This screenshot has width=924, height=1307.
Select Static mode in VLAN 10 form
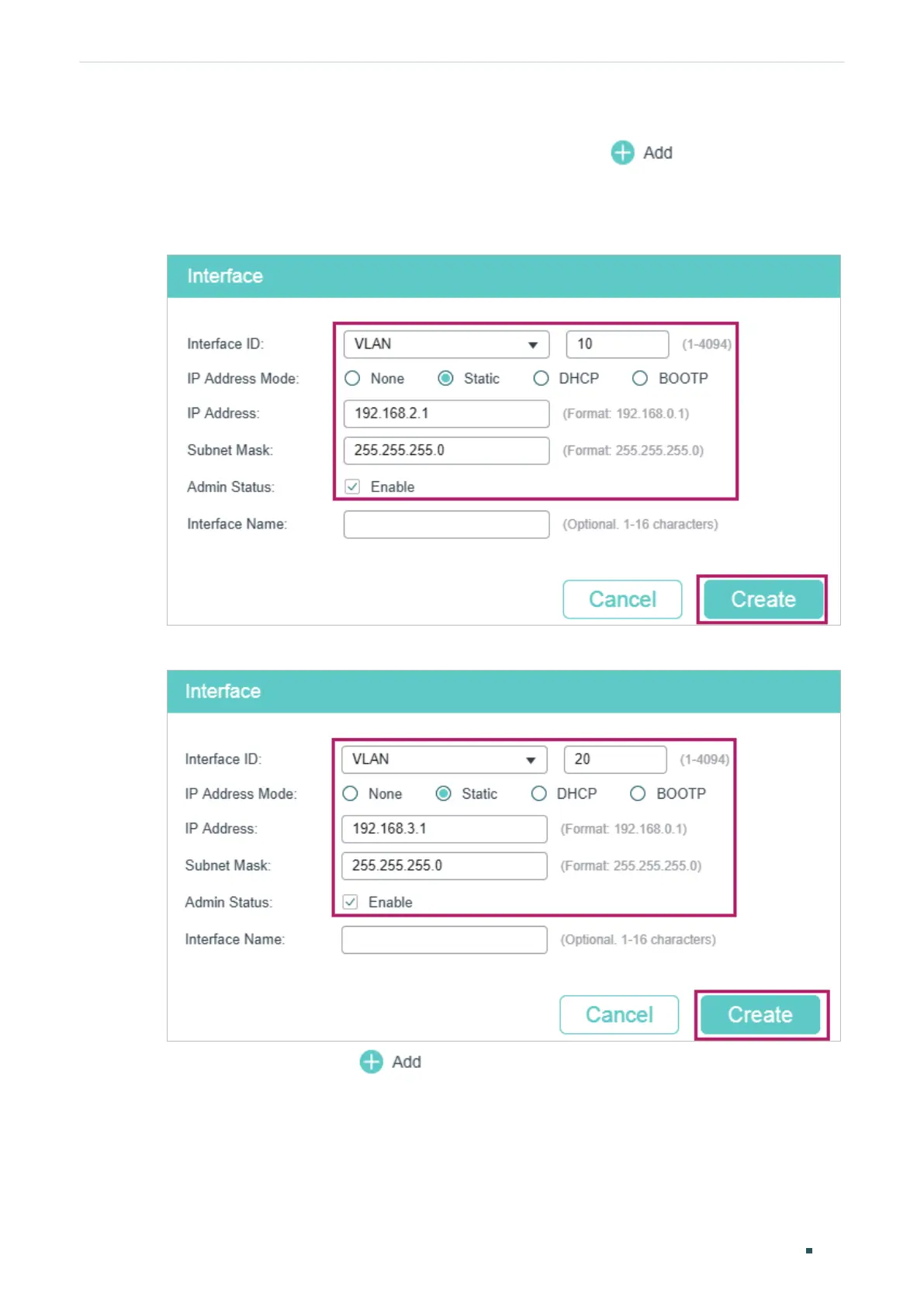[445, 379]
